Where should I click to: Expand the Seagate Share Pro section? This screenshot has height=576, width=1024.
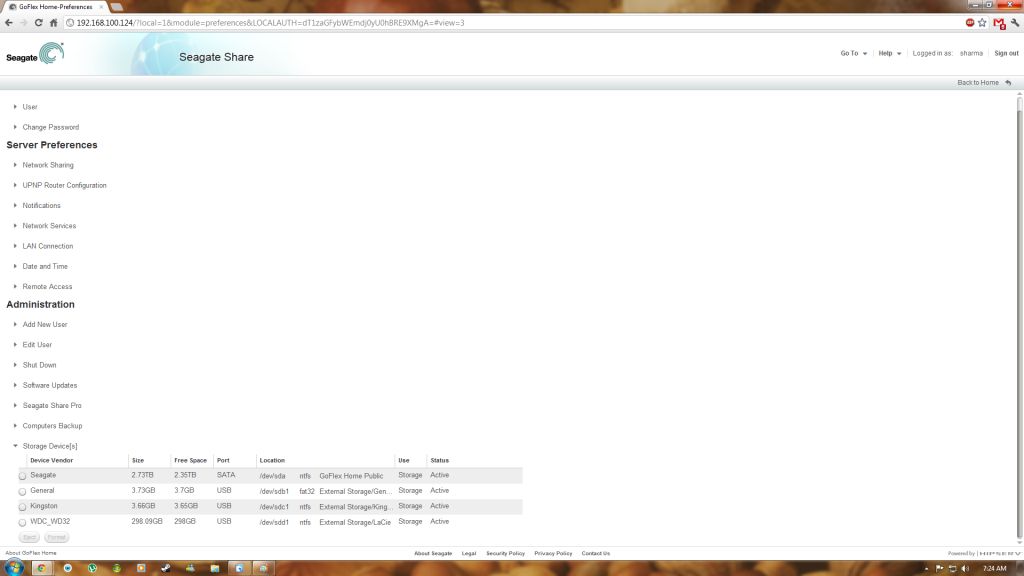click(52, 406)
